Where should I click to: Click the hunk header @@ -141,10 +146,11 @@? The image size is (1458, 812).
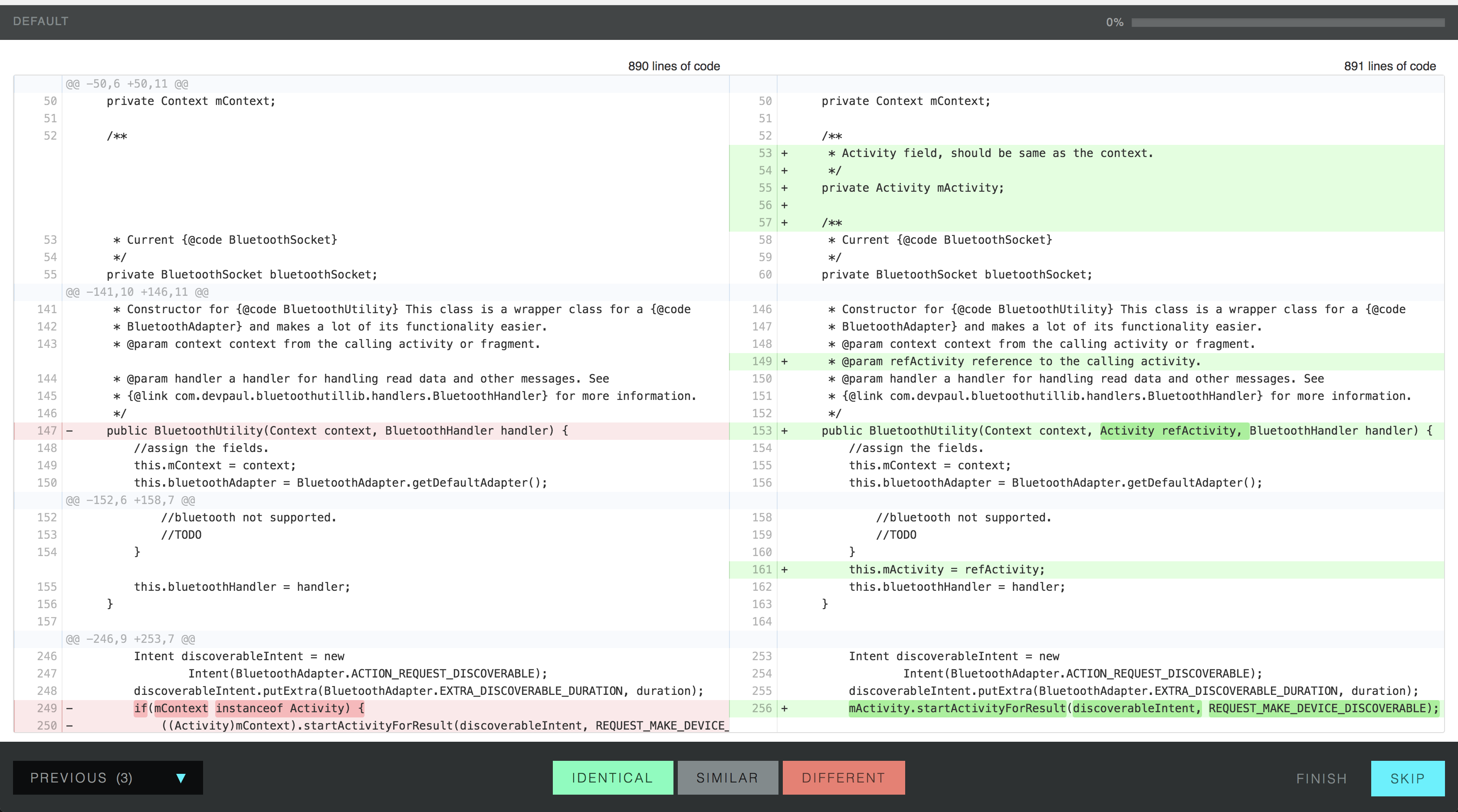click(137, 292)
